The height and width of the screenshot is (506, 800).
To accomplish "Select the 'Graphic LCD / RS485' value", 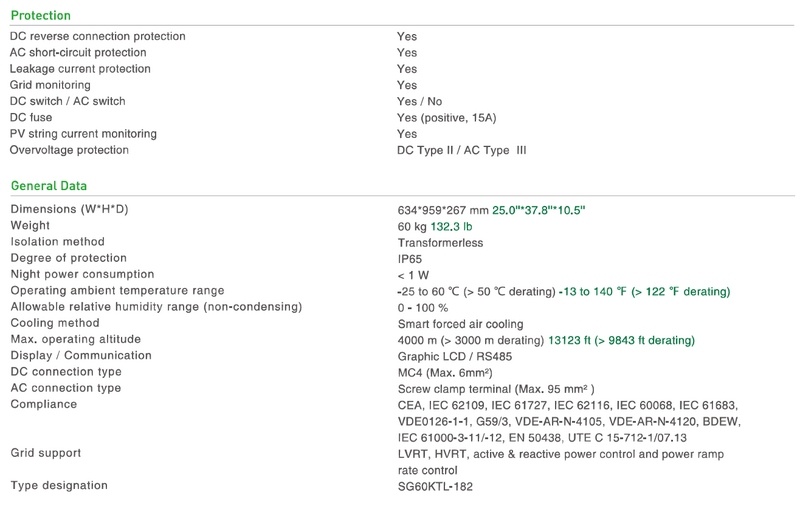I will point(449,356).
